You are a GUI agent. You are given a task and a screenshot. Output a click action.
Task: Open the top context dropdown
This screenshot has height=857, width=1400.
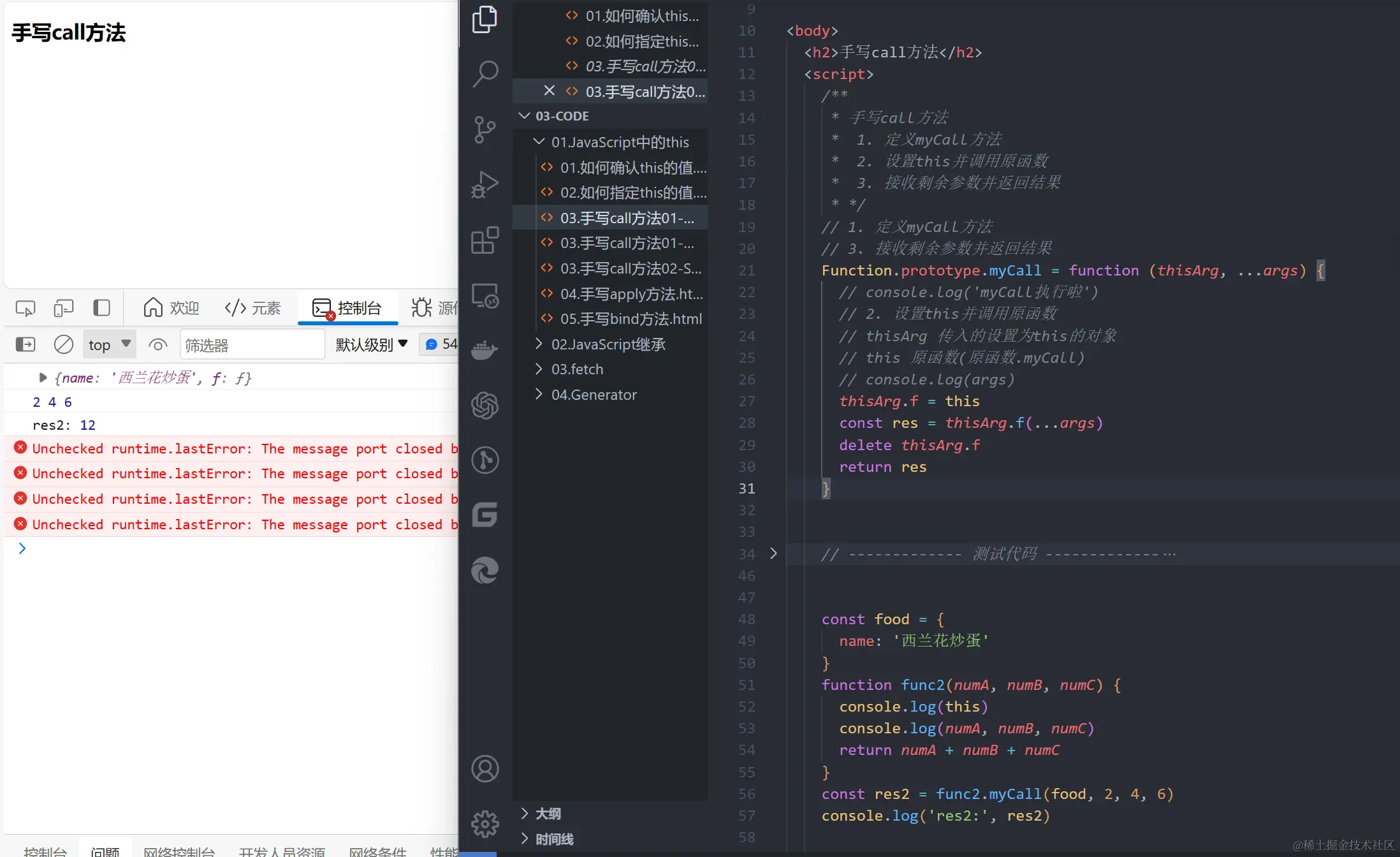[109, 345]
